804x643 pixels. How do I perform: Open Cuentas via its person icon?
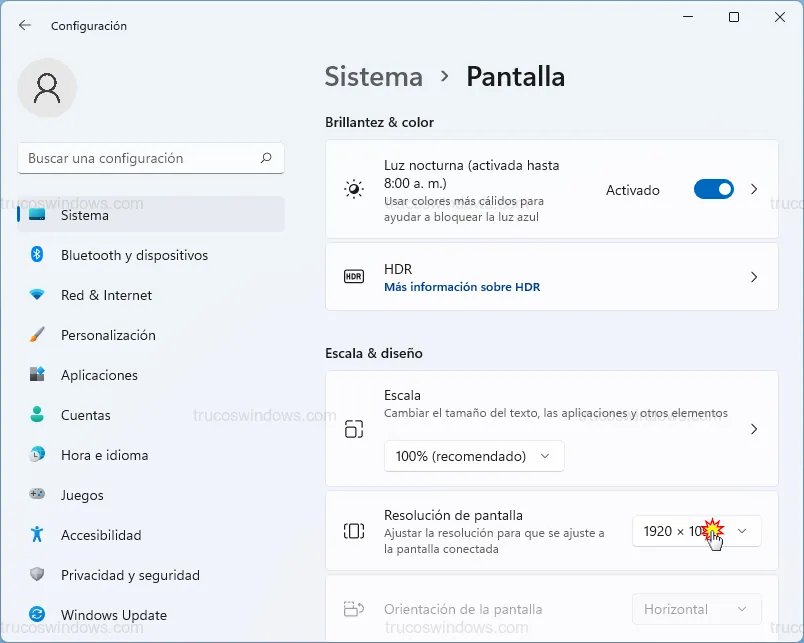pyautogui.click(x=37, y=415)
